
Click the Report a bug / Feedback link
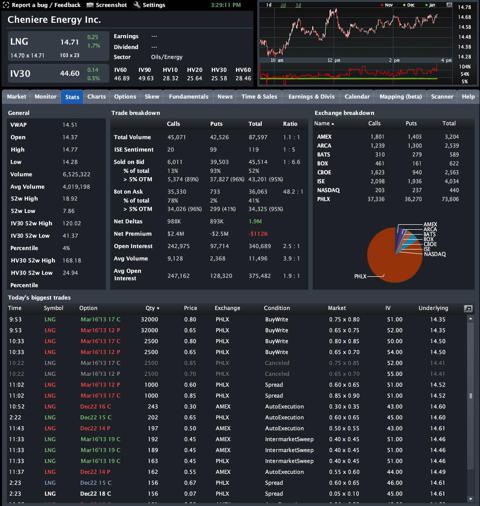(x=46, y=5)
